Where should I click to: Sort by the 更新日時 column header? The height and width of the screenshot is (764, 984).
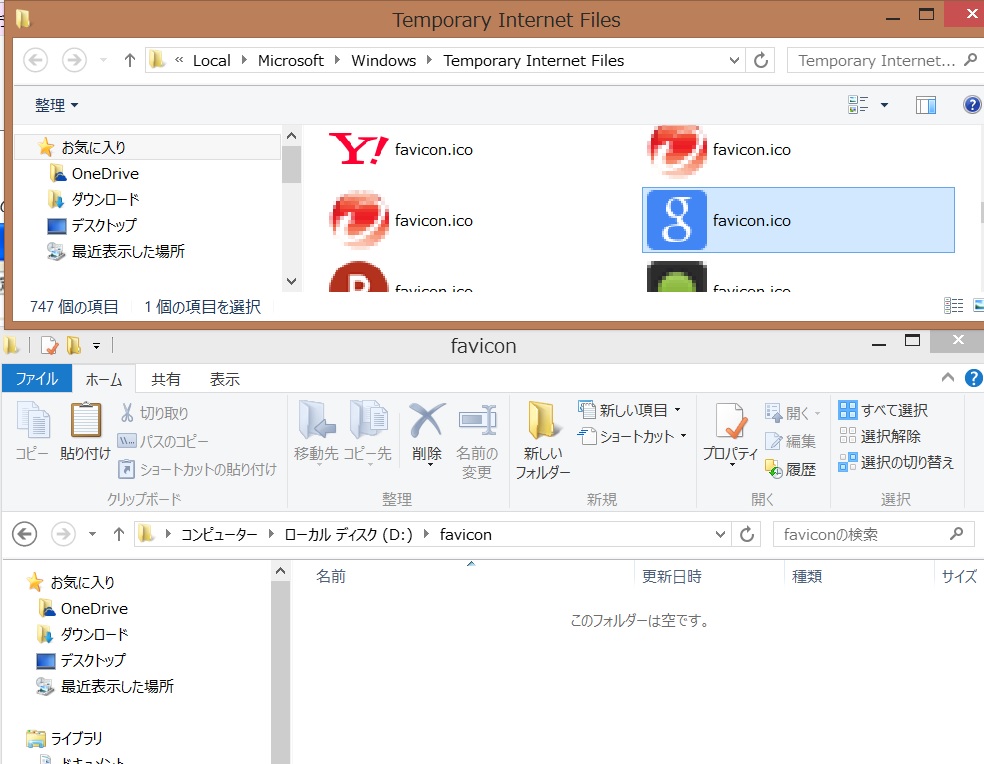[671, 576]
